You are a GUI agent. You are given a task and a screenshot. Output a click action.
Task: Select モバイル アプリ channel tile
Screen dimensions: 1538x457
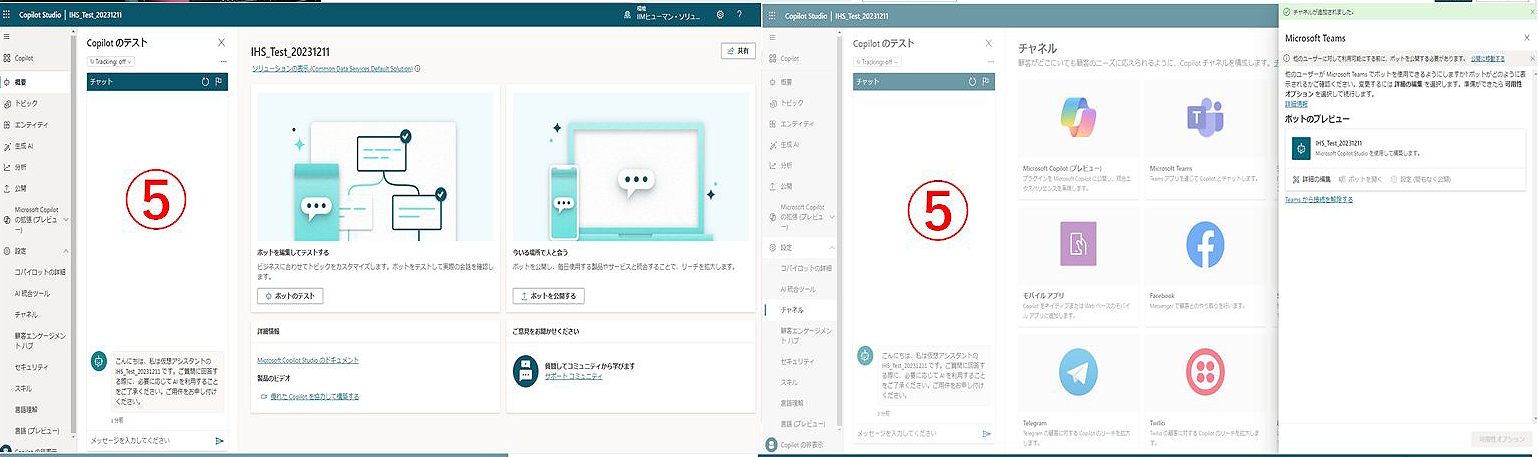(x=1078, y=263)
